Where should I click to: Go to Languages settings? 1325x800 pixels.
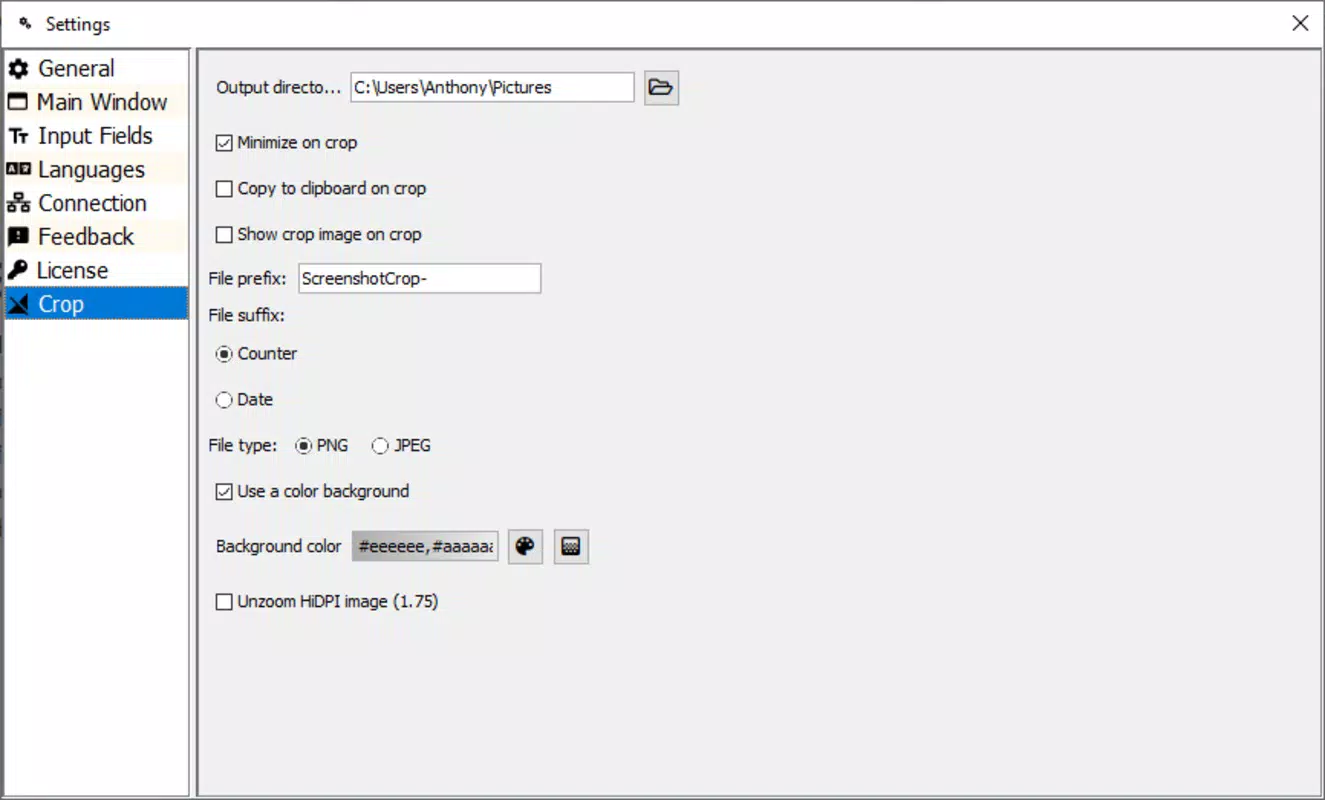click(96, 170)
